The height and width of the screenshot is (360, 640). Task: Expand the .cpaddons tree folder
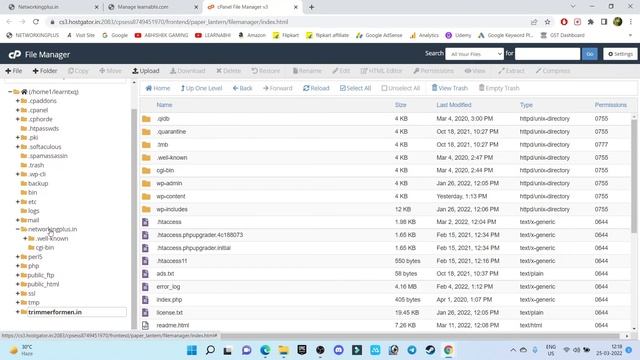(18, 101)
